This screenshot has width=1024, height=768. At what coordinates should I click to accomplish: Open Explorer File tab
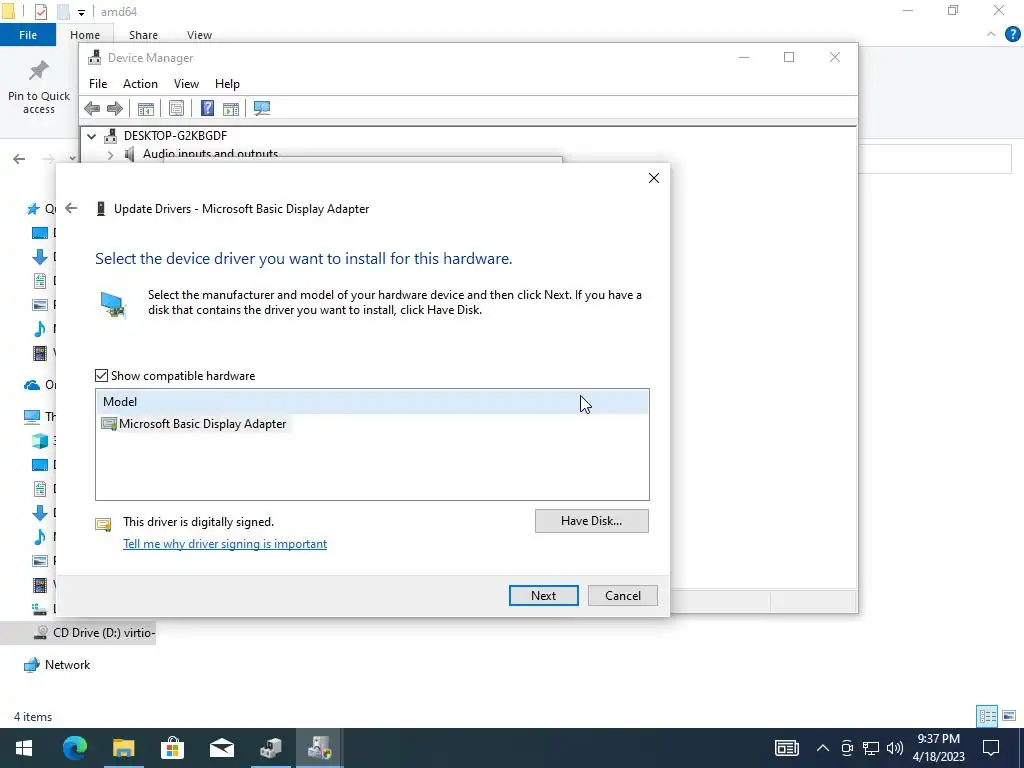(x=27, y=35)
